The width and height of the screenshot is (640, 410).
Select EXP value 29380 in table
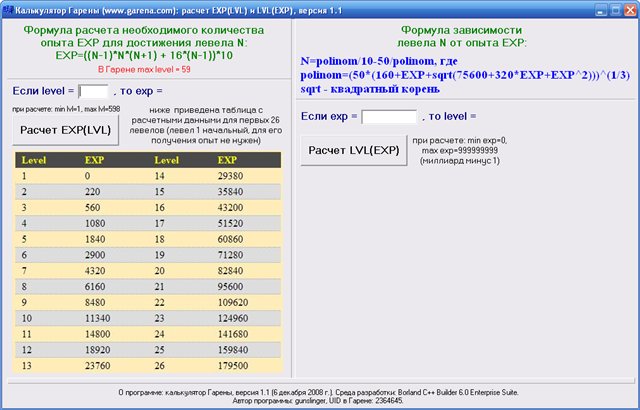230,176
